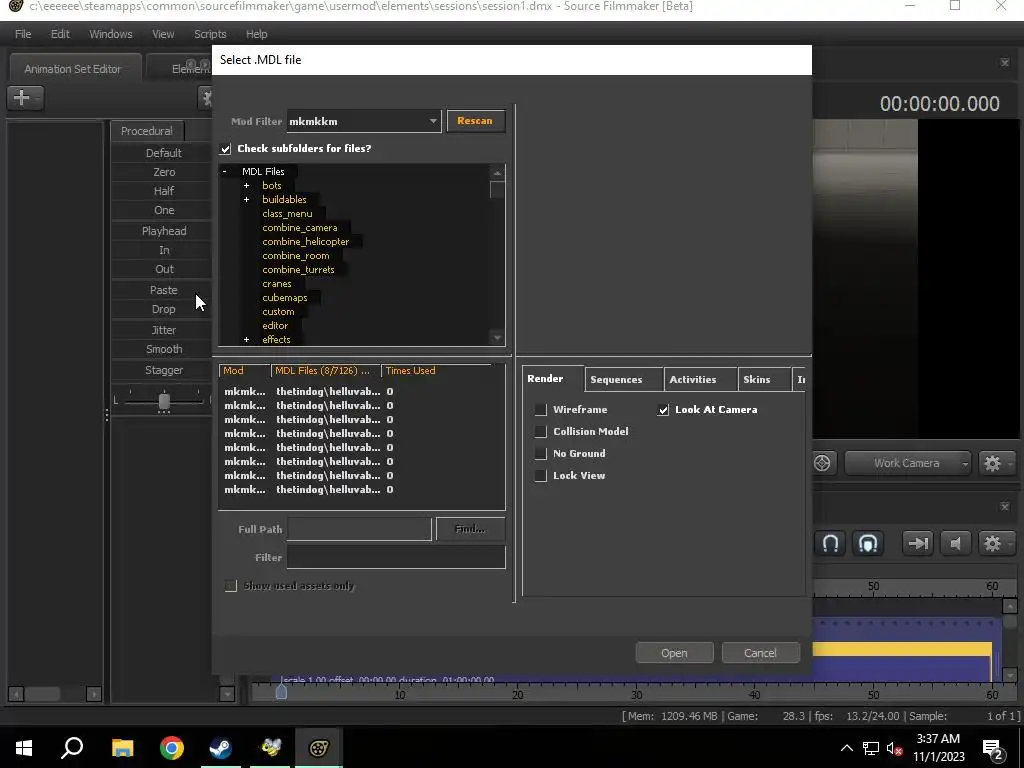Switch to the Activities tab
1024x768 pixels.
(701, 379)
